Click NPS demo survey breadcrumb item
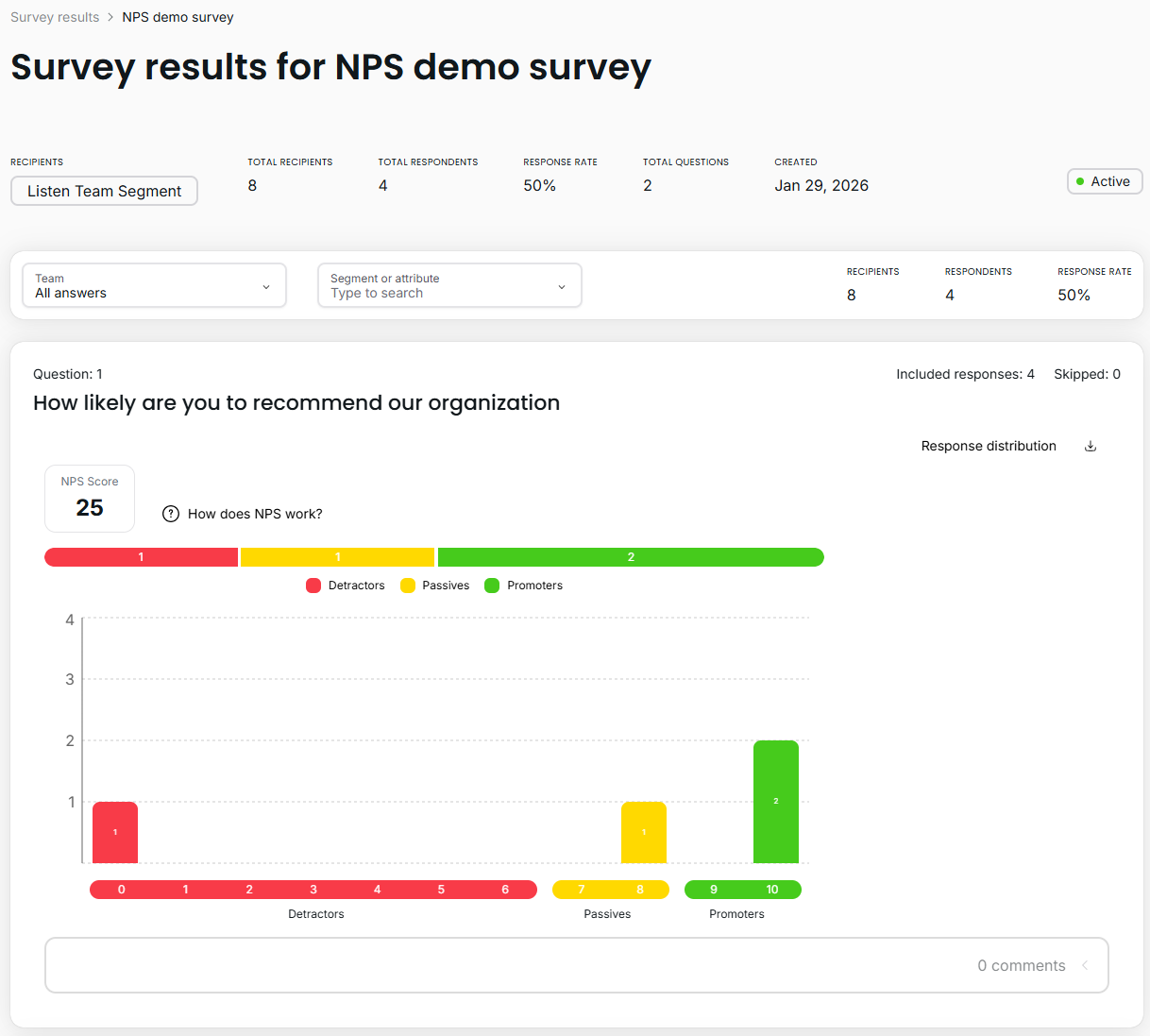The width and height of the screenshot is (1150, 1036). click(178, 17)
